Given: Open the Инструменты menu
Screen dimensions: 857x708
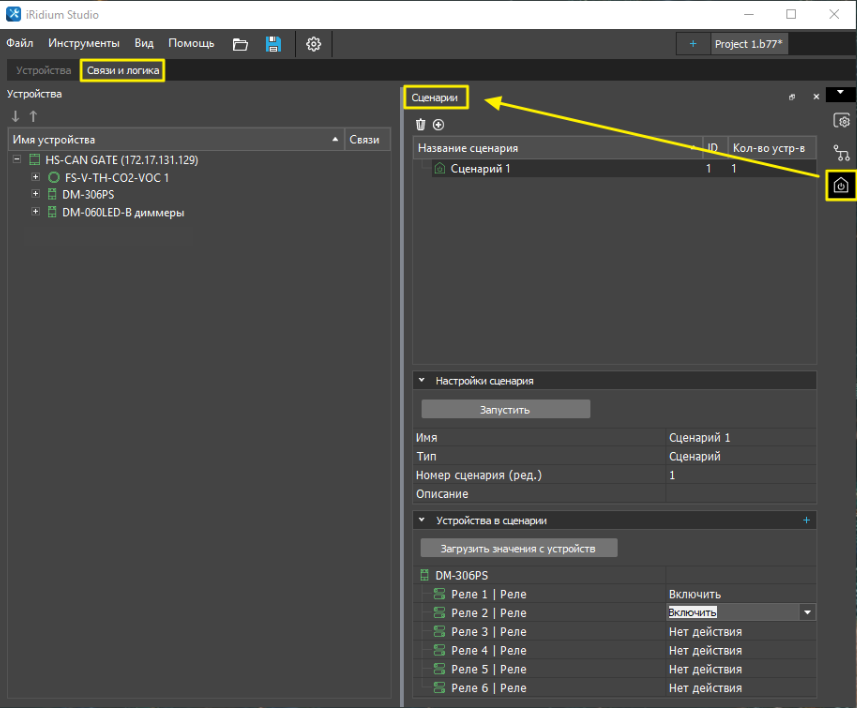Looking at the screenshot, I should 83,44.
